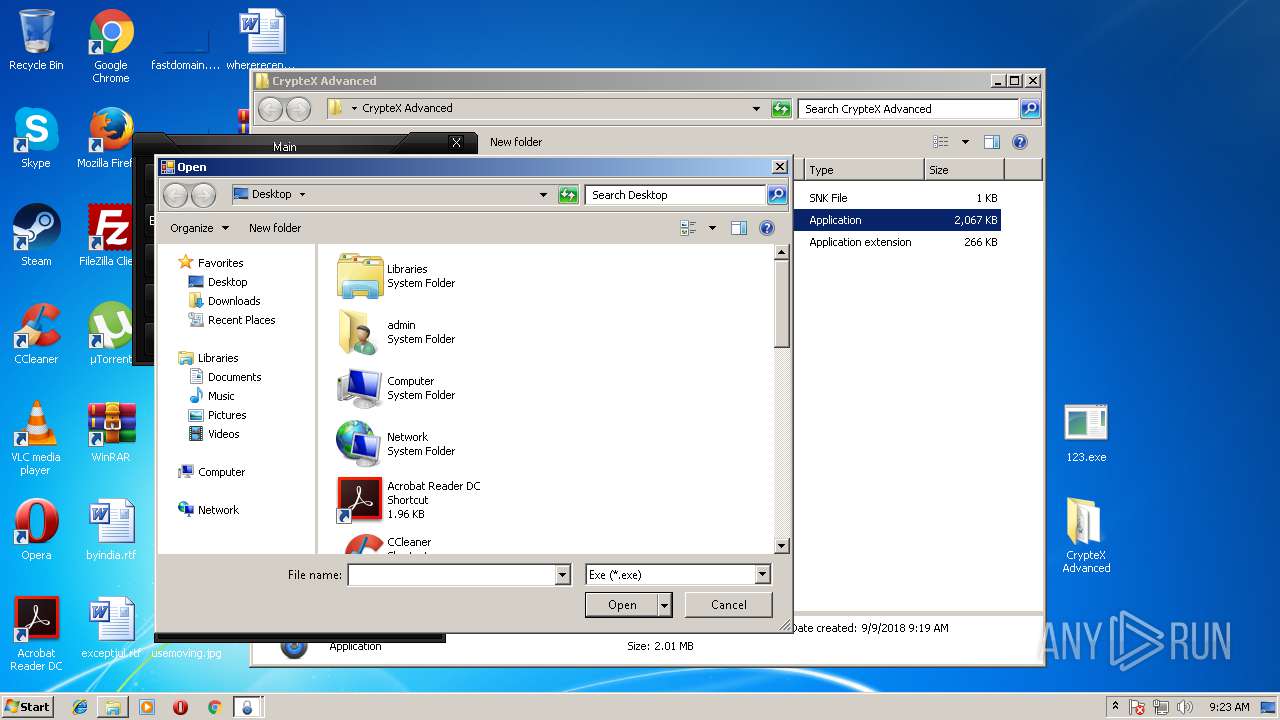
Task: Open the Exe (*.exe) file type dropdown
Action: pos(762,575)
